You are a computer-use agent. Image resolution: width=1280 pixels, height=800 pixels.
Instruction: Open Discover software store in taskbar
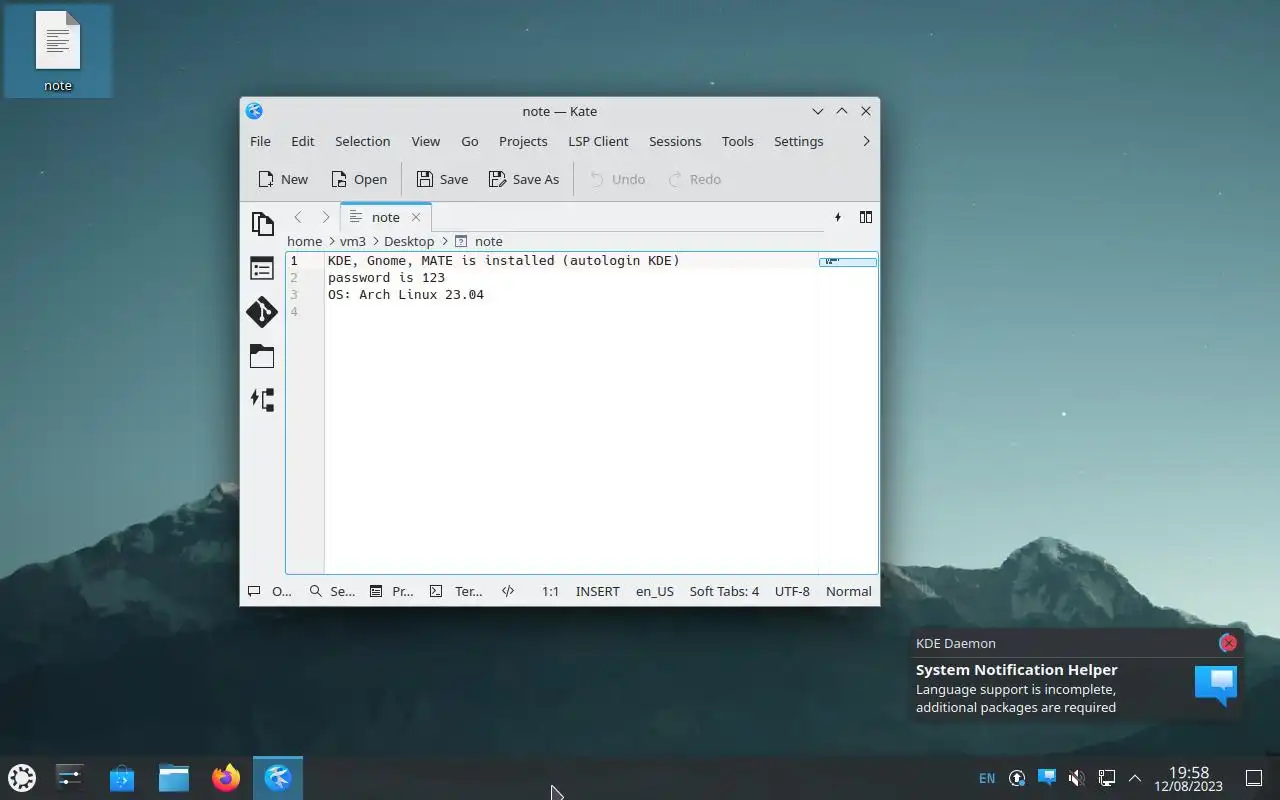click(122, 777)
